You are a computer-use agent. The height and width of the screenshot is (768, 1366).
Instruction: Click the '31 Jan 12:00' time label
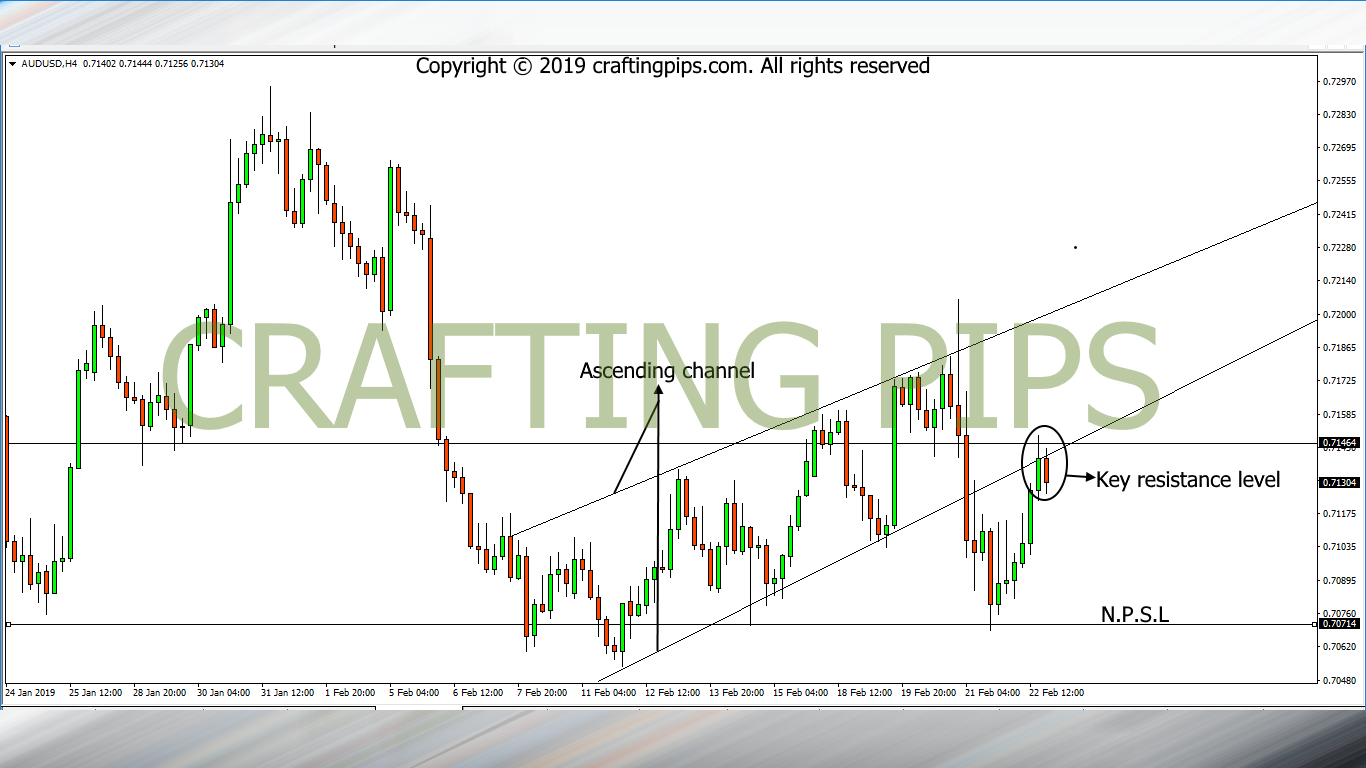(x=288, y=692)
